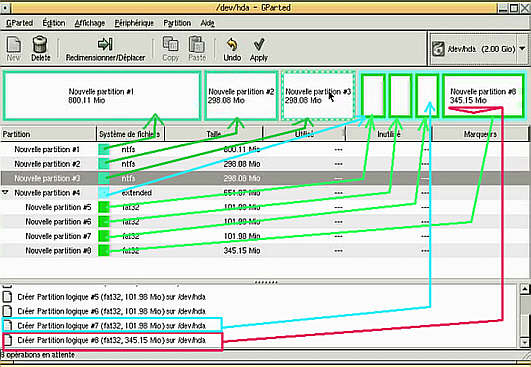Open the Partition menu

pos(177,23)
